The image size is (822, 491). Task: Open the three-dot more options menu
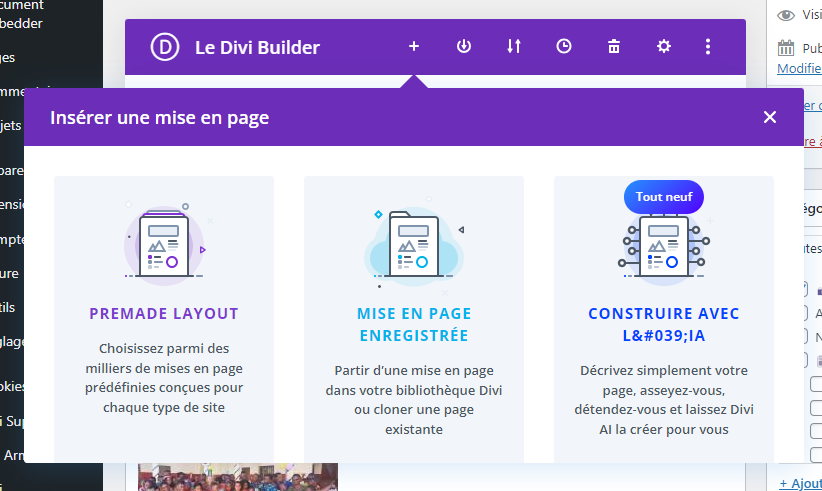(708, 47)
